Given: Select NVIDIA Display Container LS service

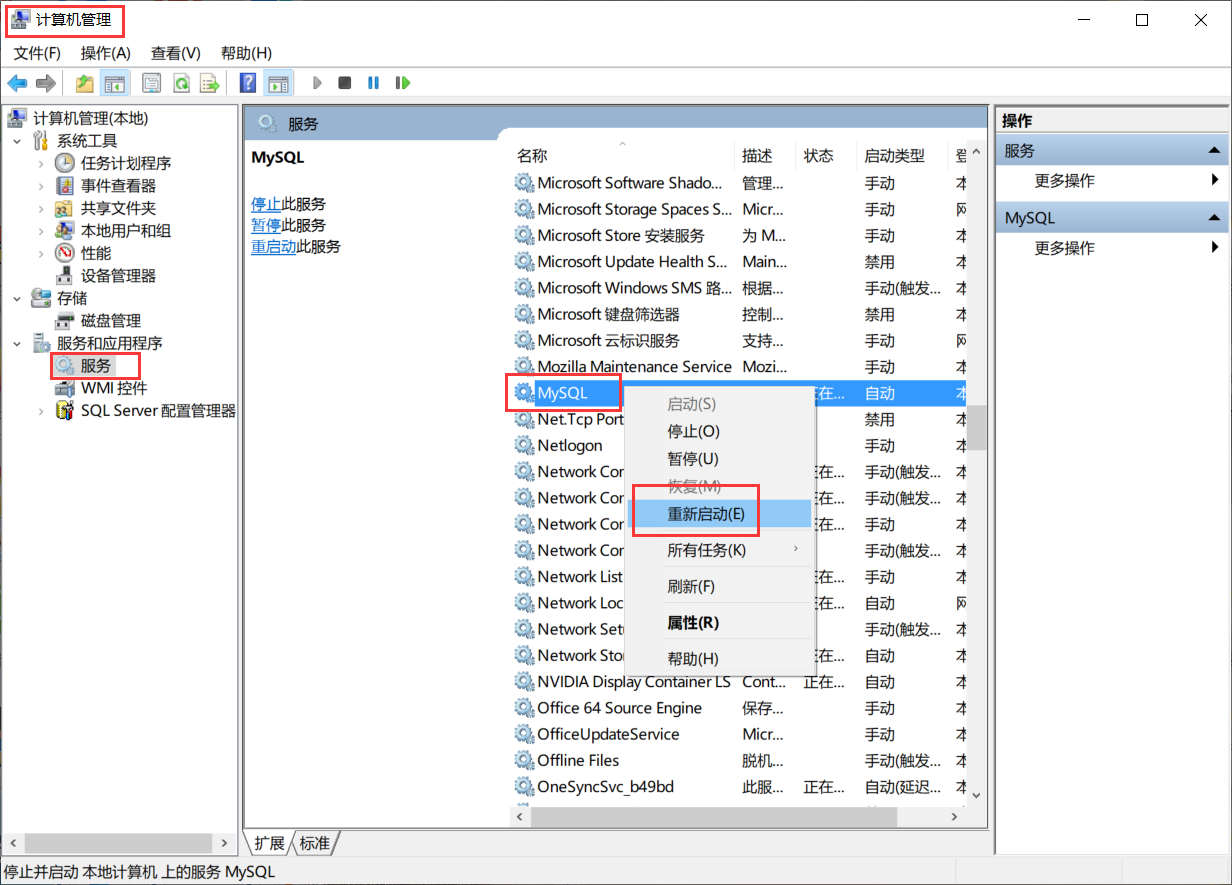Looking at the screenshot, I should click(x=739, y=682).
